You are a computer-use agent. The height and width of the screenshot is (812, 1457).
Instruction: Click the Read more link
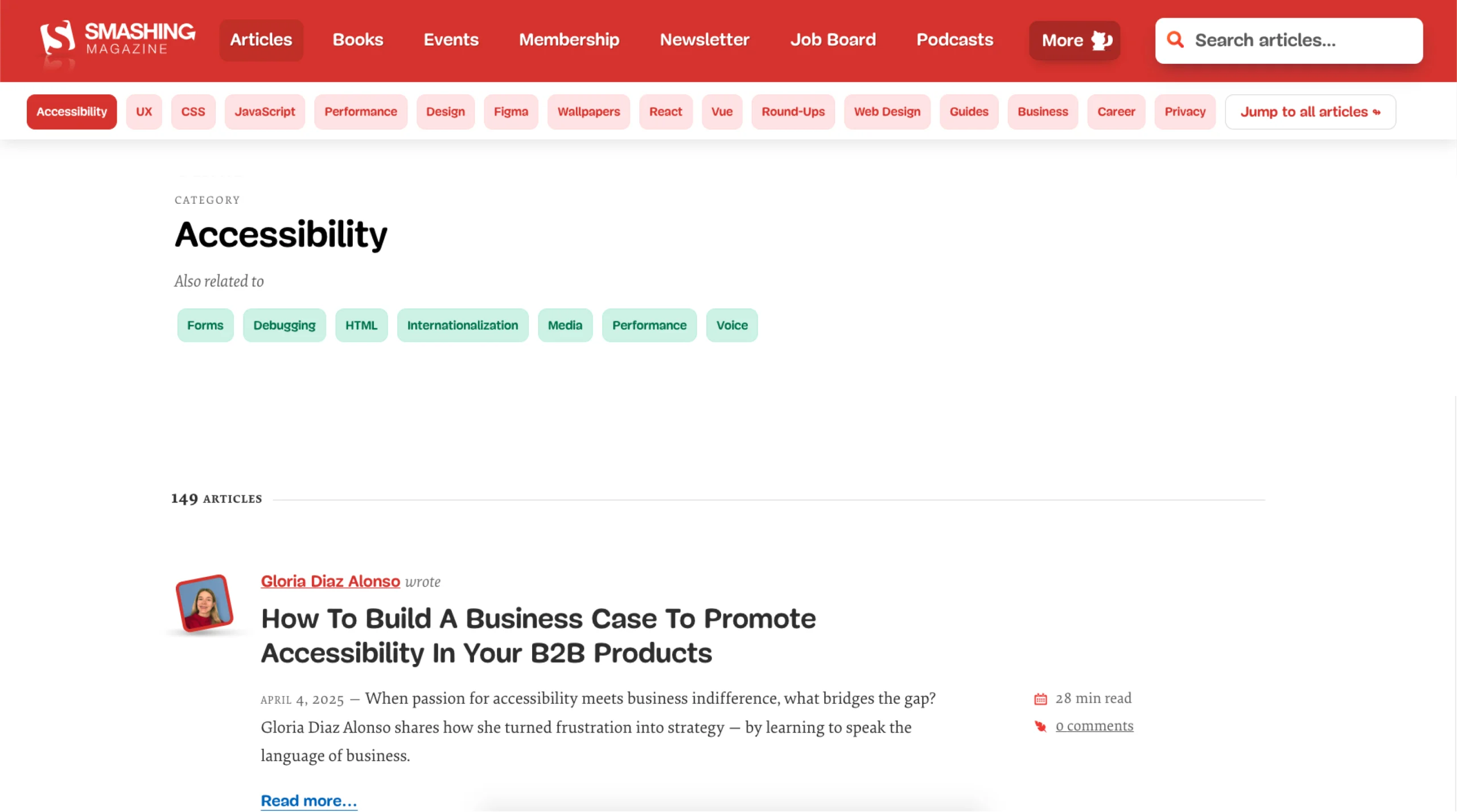(x=308, y=801)
